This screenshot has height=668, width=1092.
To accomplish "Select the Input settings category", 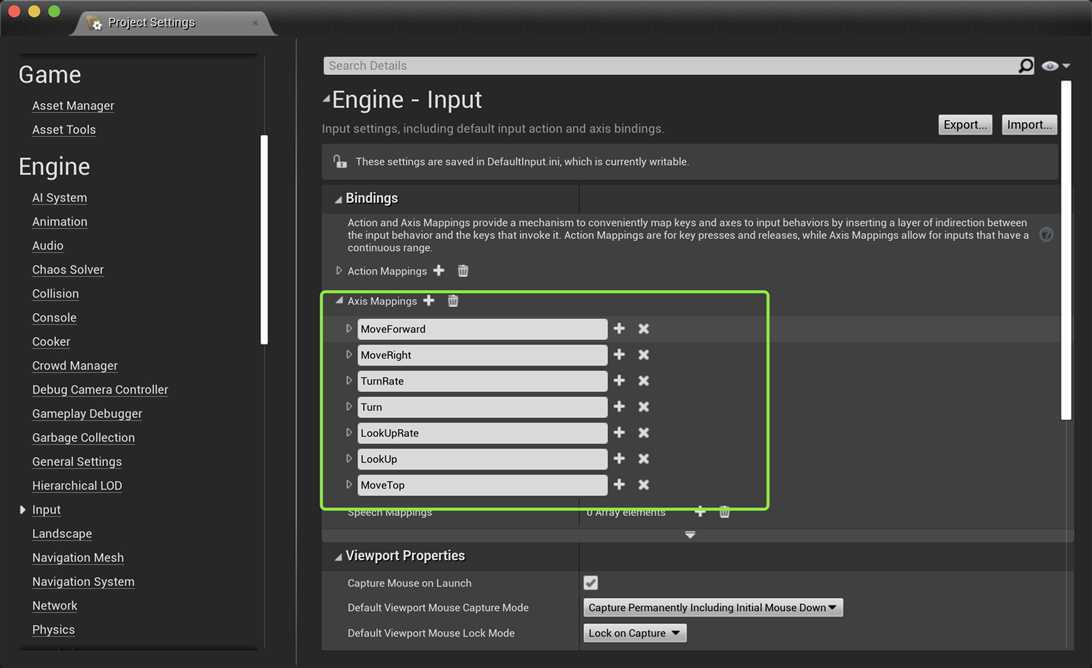I will coord(46,510).
